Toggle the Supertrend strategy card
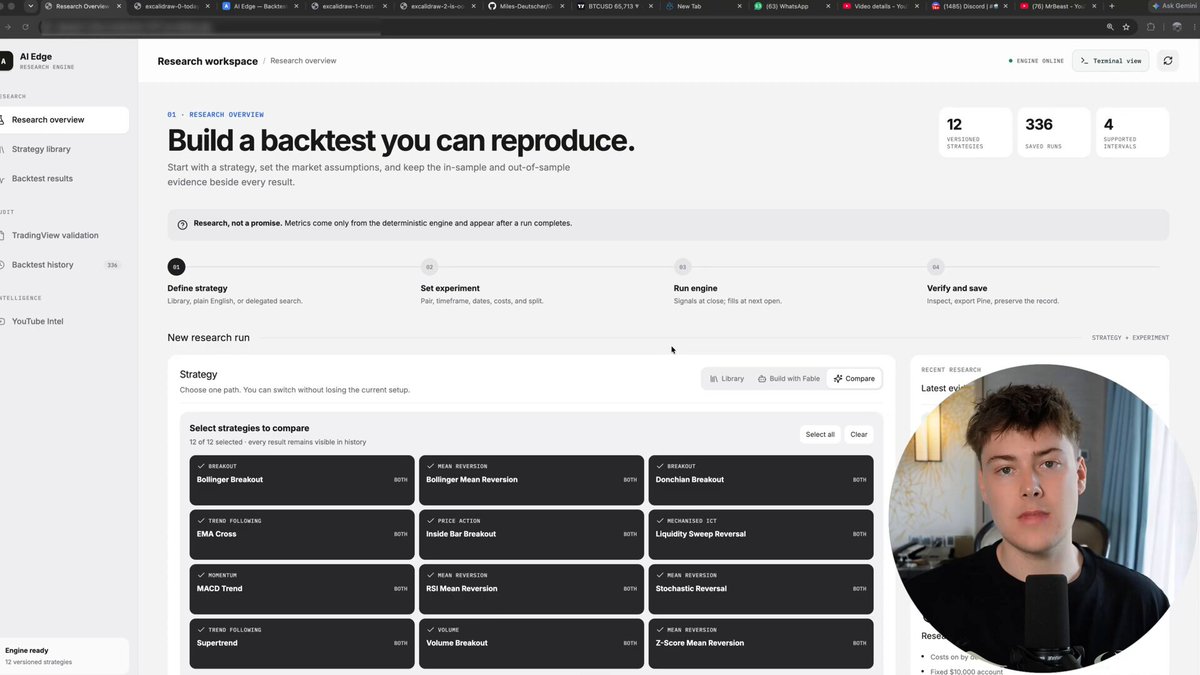This screenshot has width=1200, height=675. click(x=302, y=644)
